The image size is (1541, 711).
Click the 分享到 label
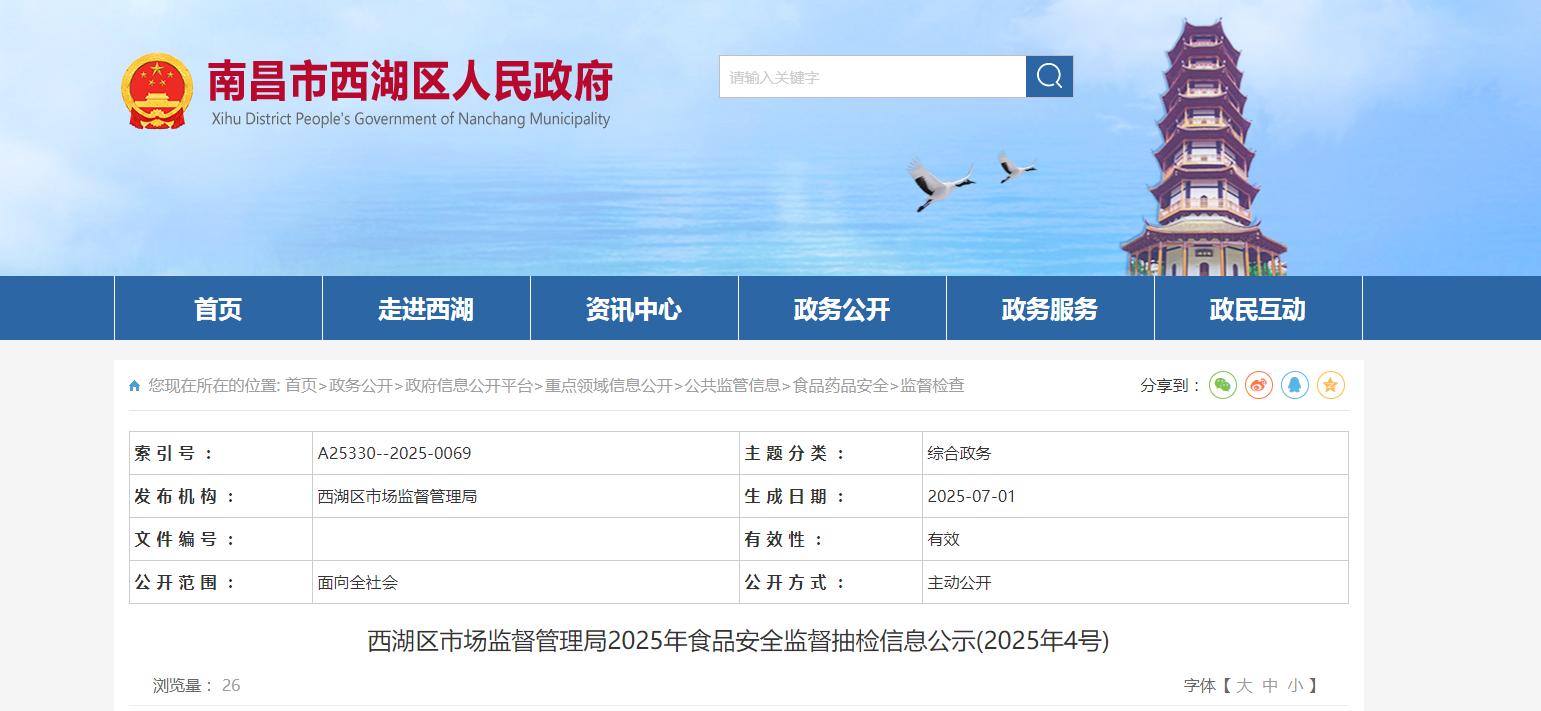click(1170, 386)
